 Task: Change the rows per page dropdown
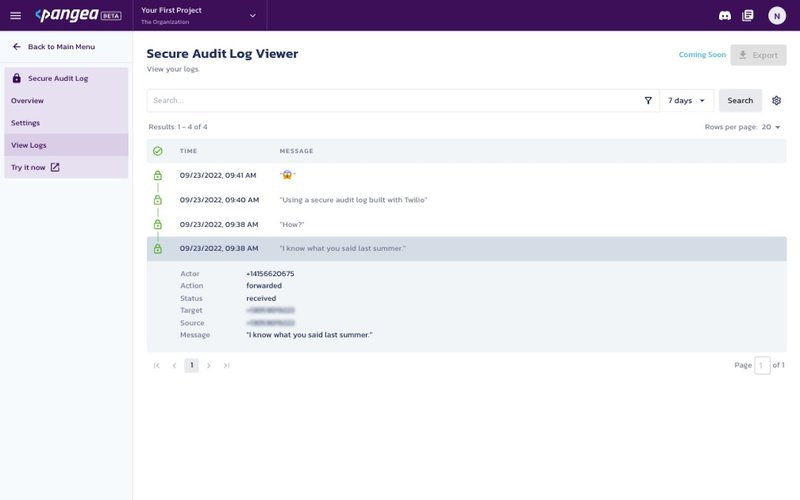pyautogui.click(x=771, y=127)
